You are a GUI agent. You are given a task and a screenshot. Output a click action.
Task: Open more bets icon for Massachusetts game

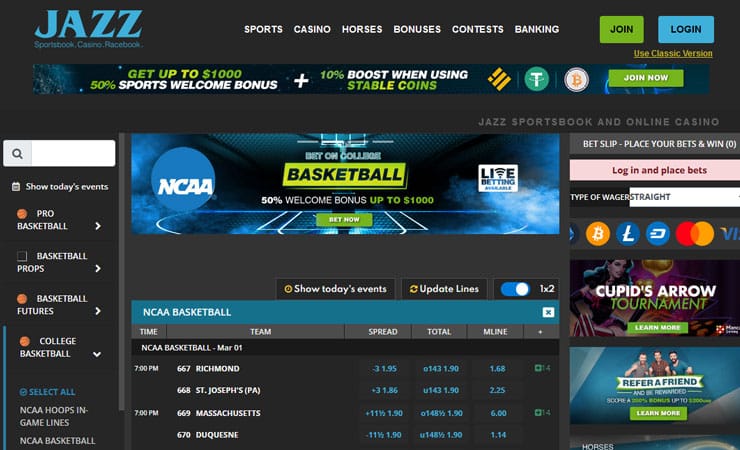tap(542, 413)
